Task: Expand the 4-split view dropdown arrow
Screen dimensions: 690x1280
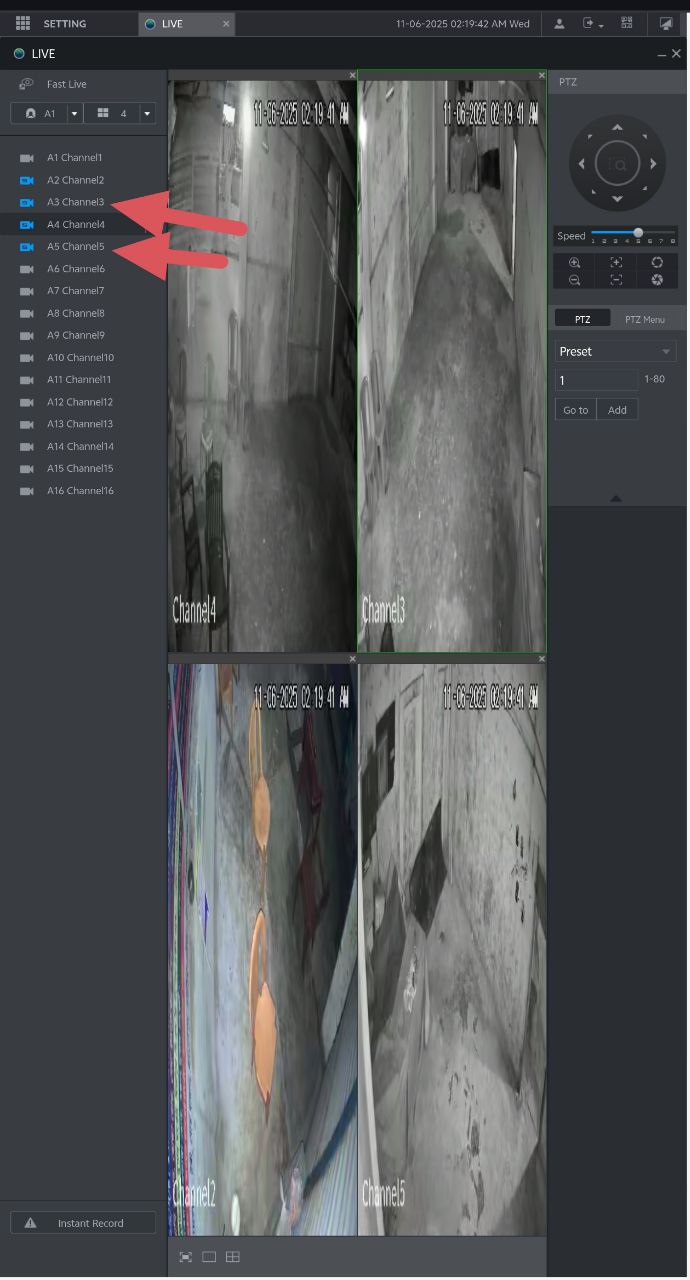Action: point(147,114)
